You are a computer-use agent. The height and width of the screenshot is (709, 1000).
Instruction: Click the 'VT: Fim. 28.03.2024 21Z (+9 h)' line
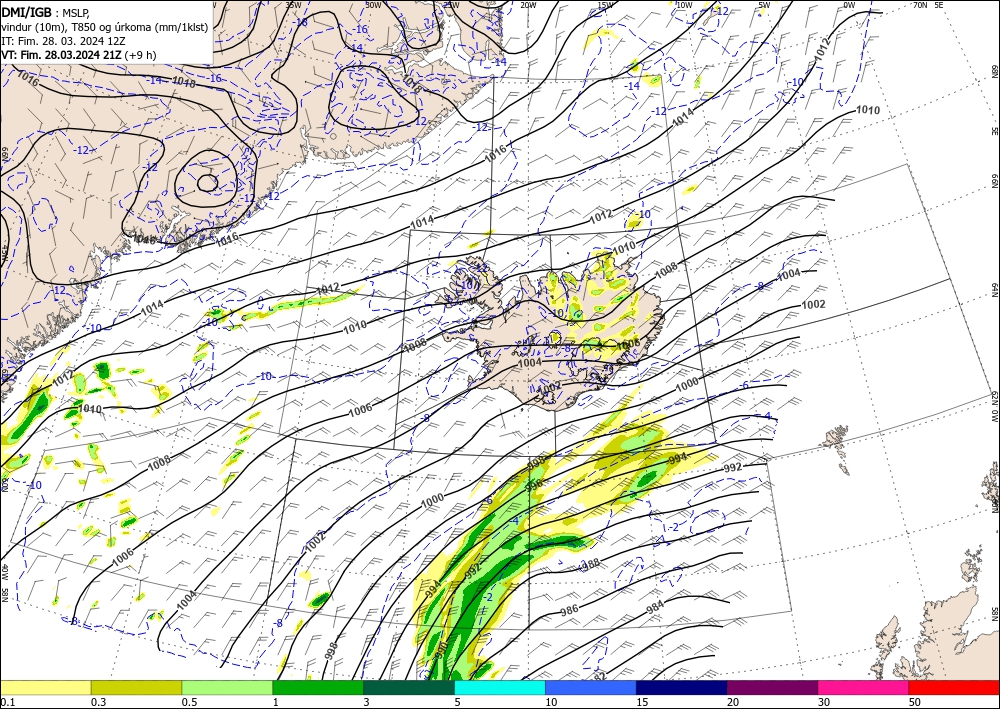(x=78, y=54)
